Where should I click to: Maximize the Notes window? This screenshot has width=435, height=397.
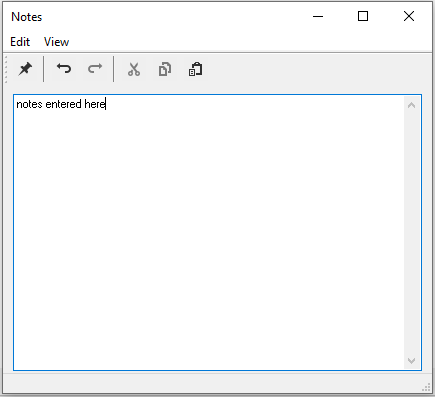(363, 16)
